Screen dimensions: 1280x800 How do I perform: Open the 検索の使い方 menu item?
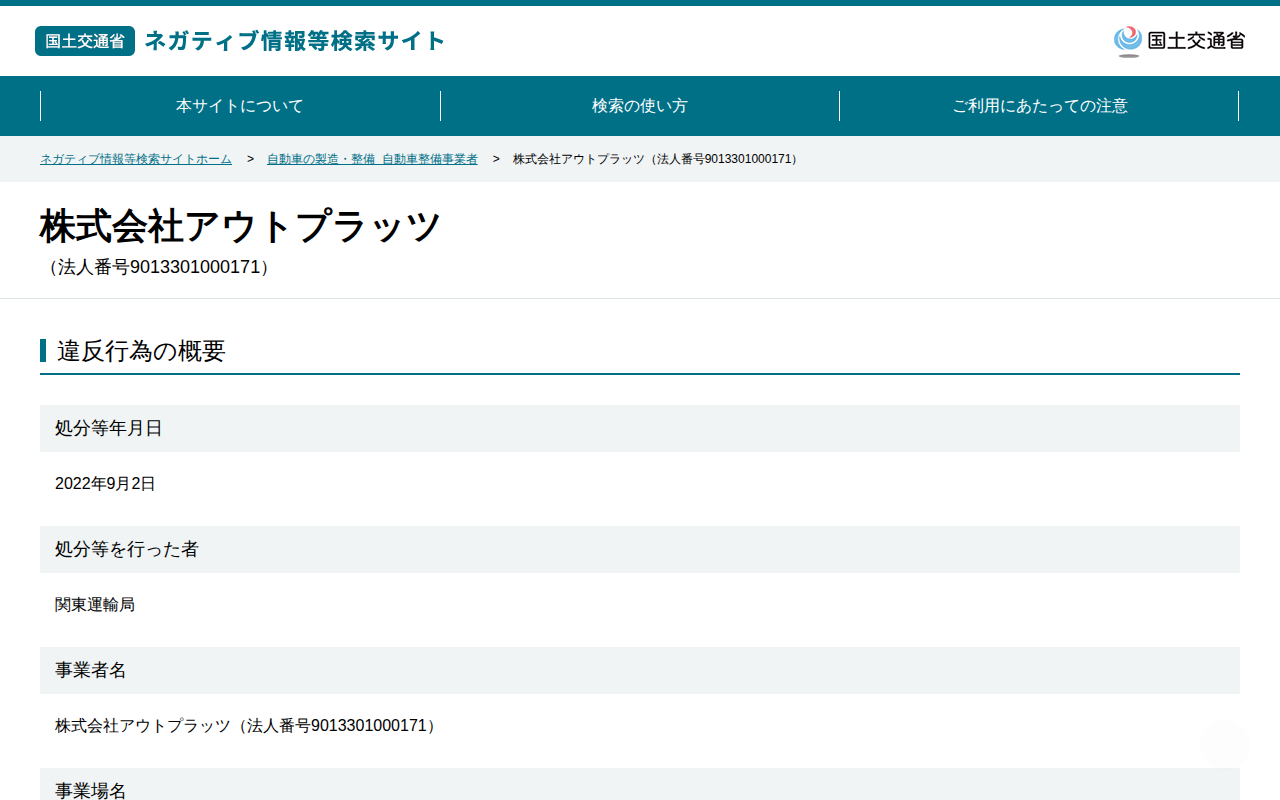point(640,106)
